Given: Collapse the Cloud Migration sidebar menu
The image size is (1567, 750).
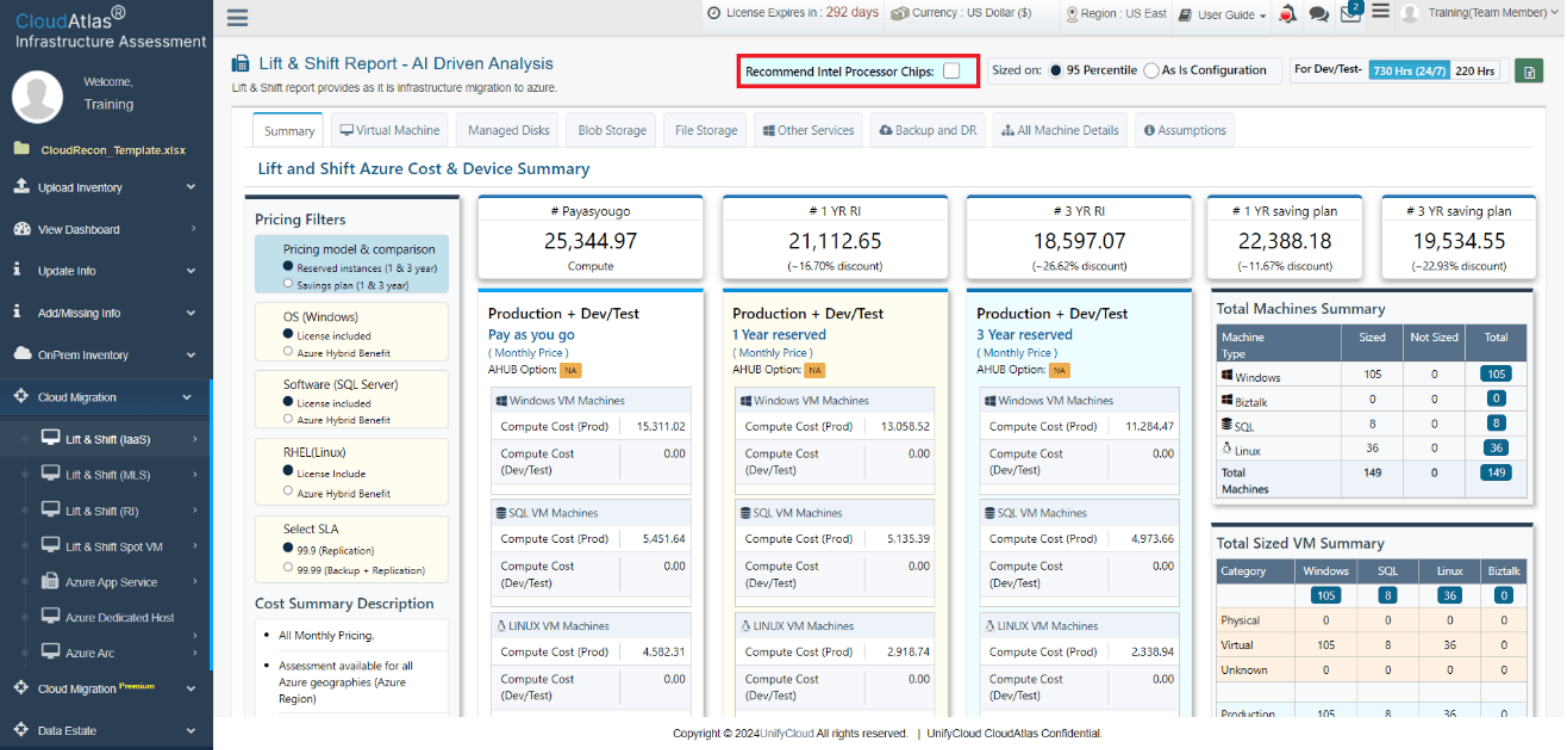Looking at the screenshot, I should (x=106, y=397).
